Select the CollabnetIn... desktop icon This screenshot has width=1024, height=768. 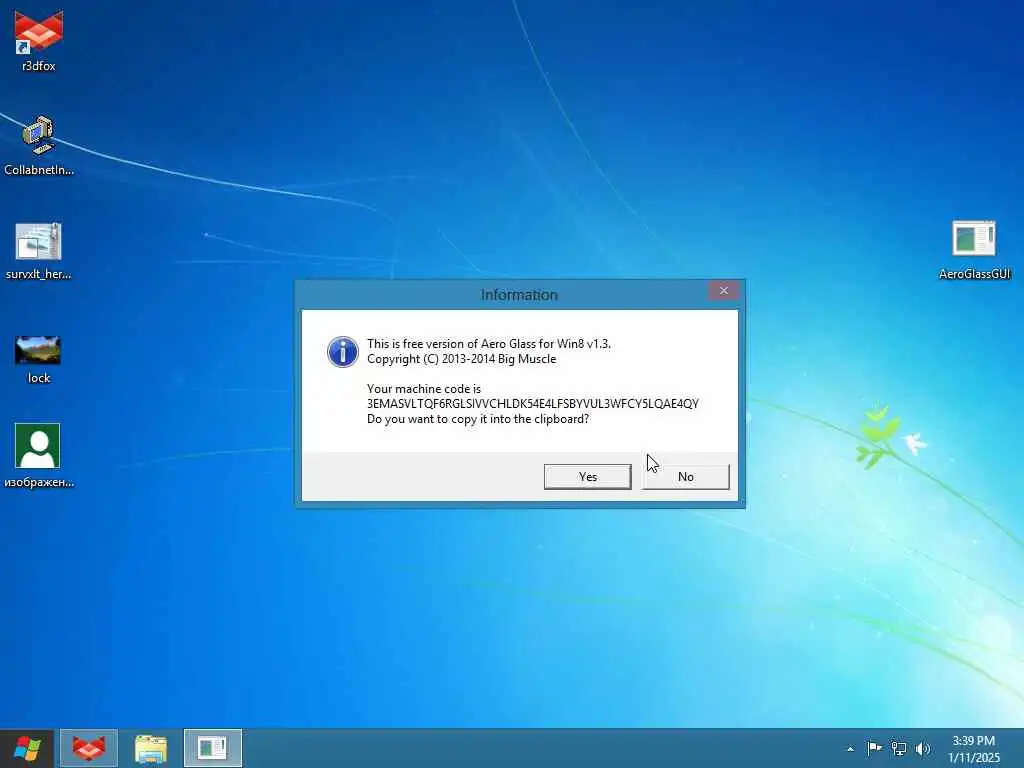(39, 145)
